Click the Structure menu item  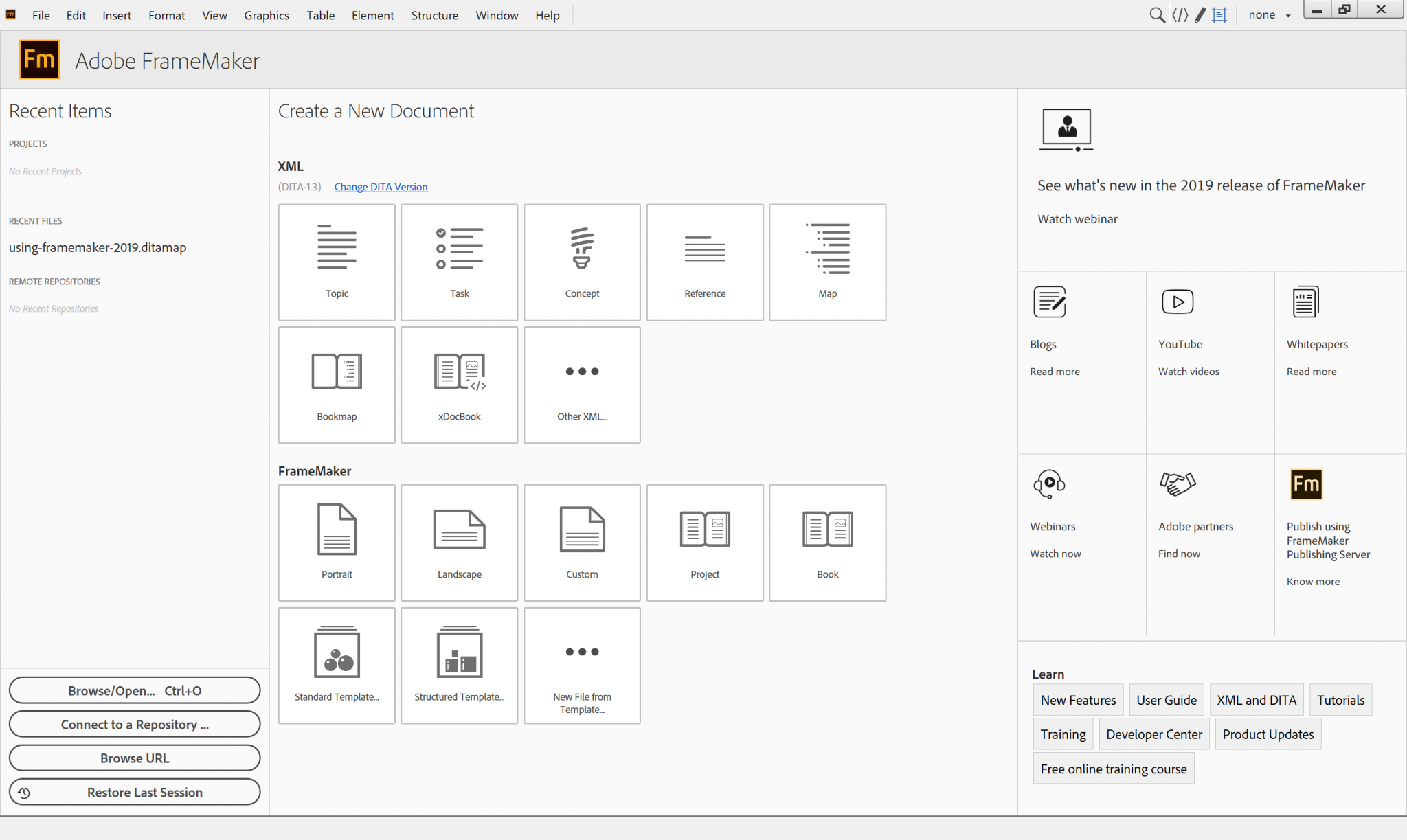pos(434,15)
